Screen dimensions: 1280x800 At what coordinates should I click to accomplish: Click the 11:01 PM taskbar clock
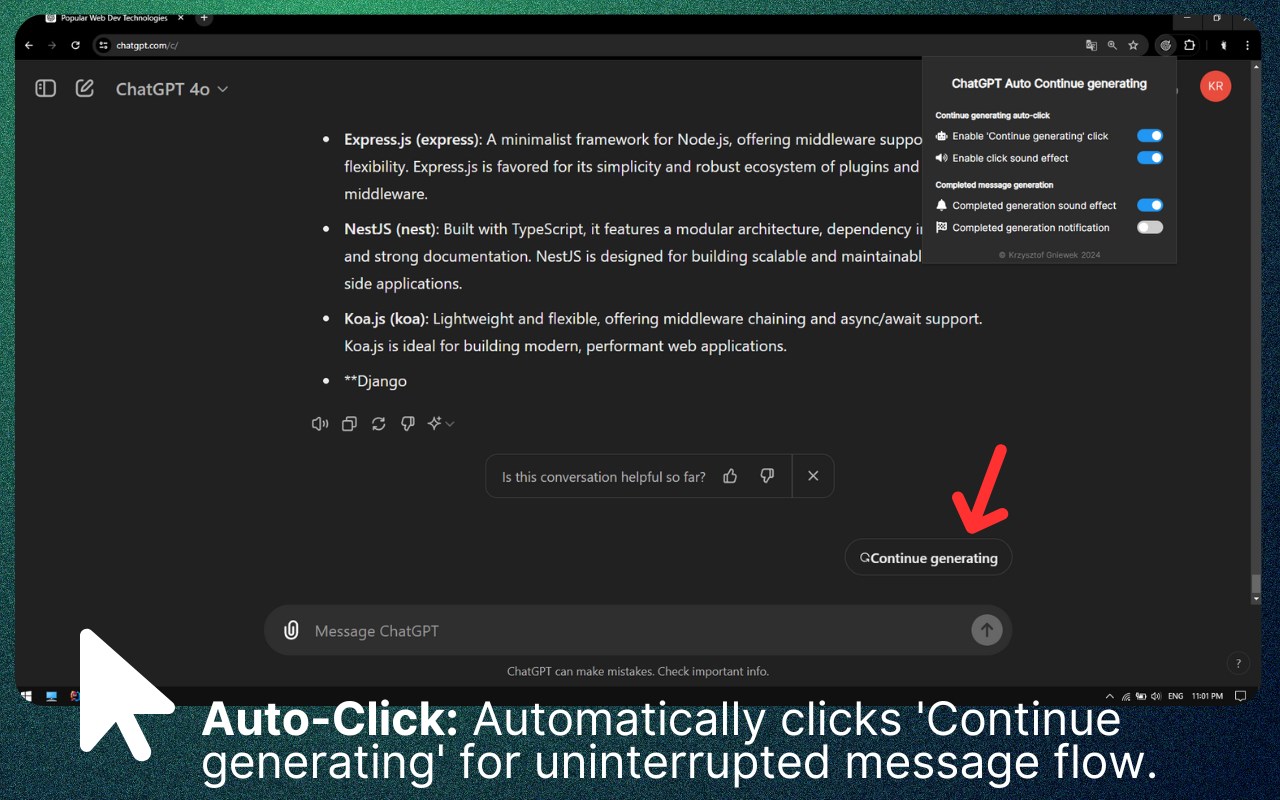pyautogui.click(x=1207, y=696)
